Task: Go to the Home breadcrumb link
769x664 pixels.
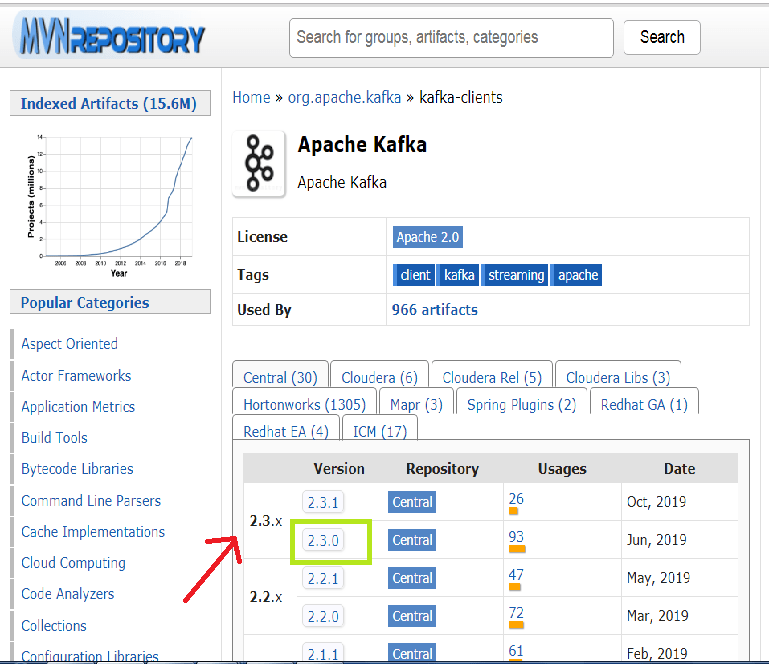Action: click(x=251, y=98)
